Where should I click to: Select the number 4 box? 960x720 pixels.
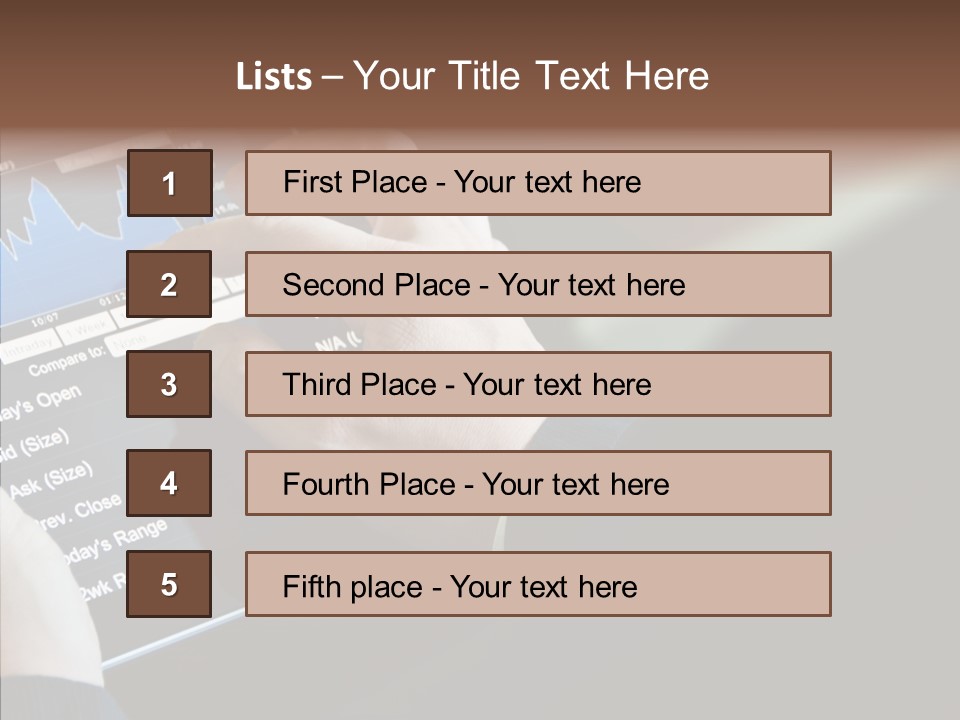(169, 483)
